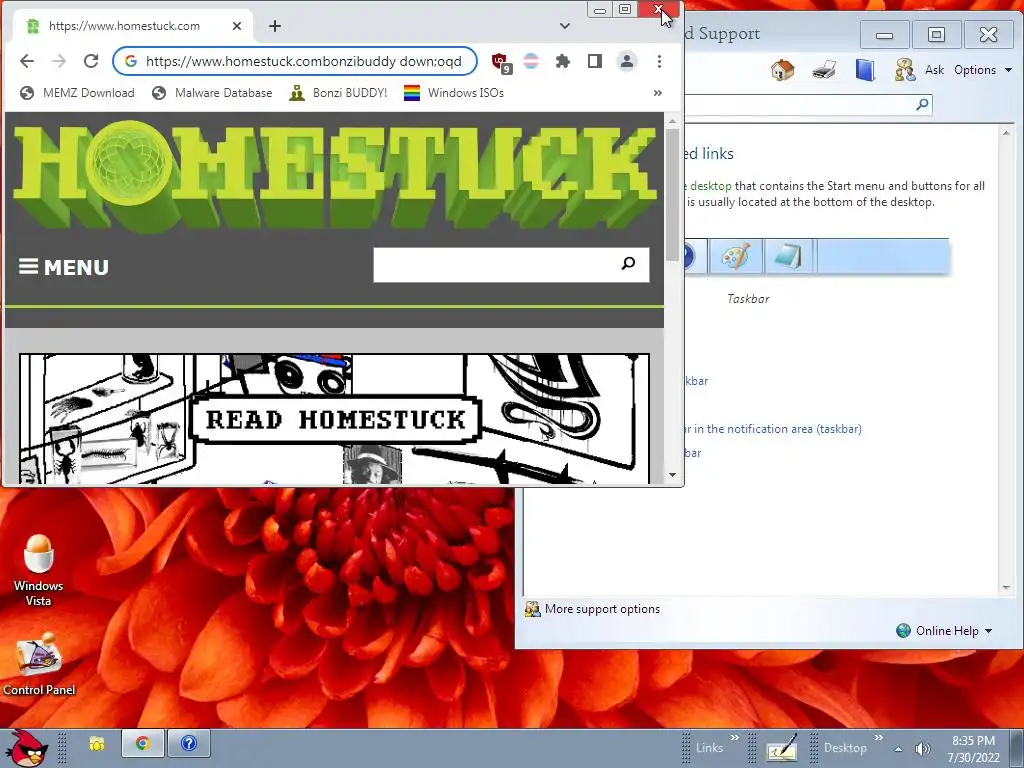Open the Homestuck MENU hamburger
The width and height of the screenshot is (1024, 768).
63,267
